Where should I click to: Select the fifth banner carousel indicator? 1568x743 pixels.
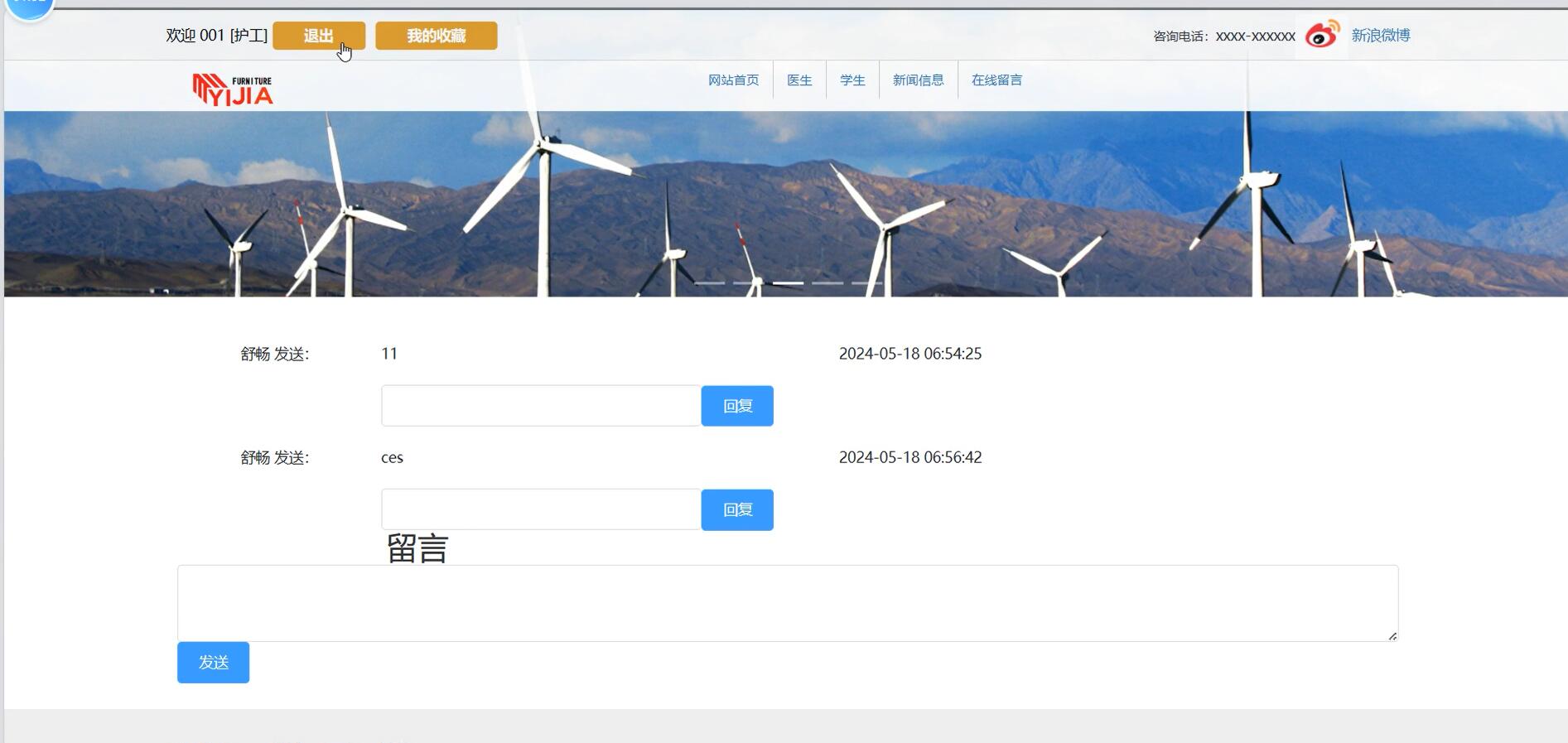pyautogui.click(x=866, y=283)
